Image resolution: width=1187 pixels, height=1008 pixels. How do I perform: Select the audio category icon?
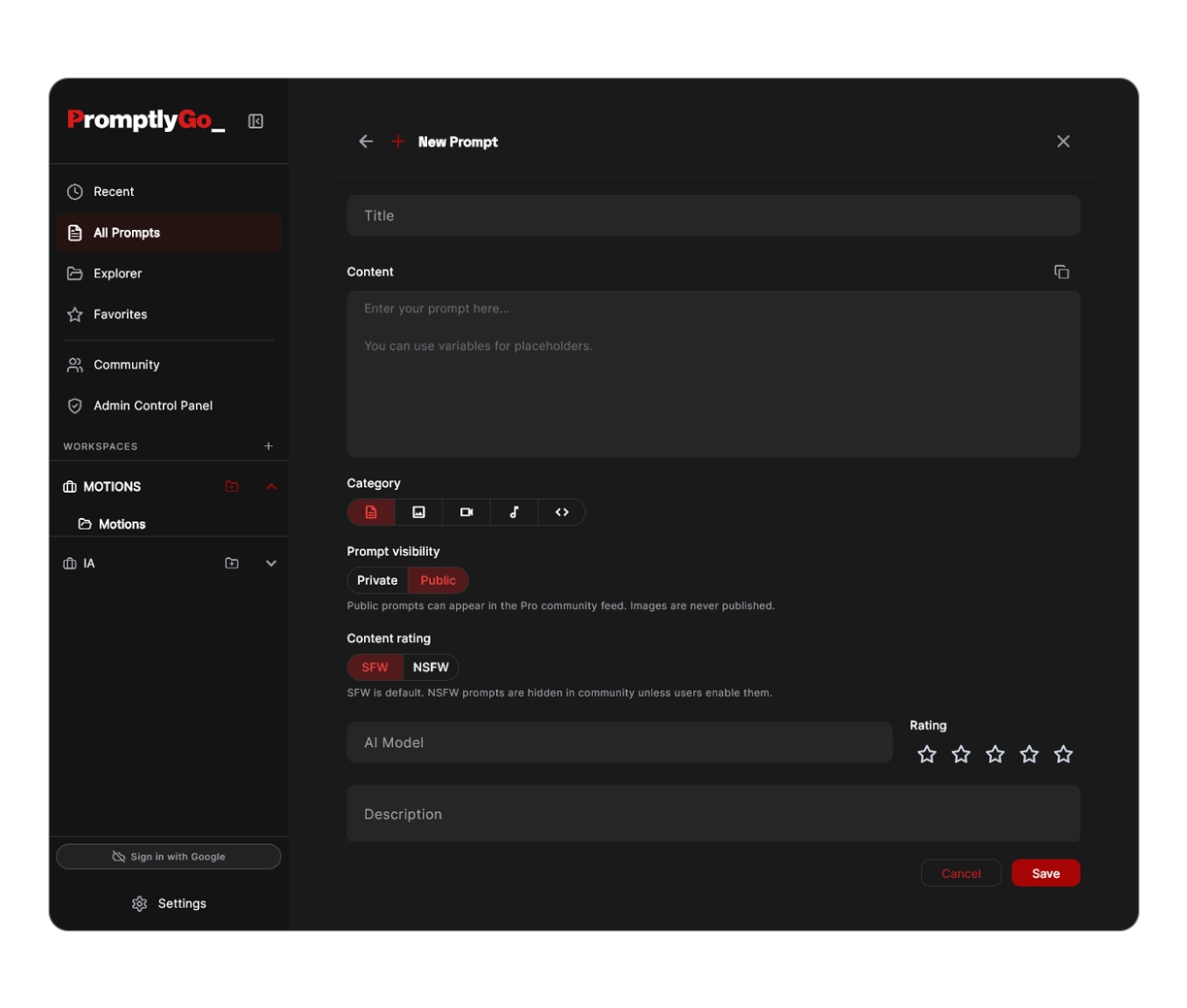[x=514, y=512]
